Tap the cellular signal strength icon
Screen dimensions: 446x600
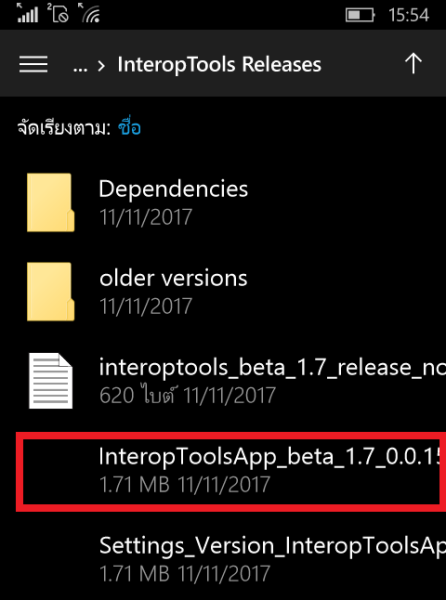pos(28,13)
